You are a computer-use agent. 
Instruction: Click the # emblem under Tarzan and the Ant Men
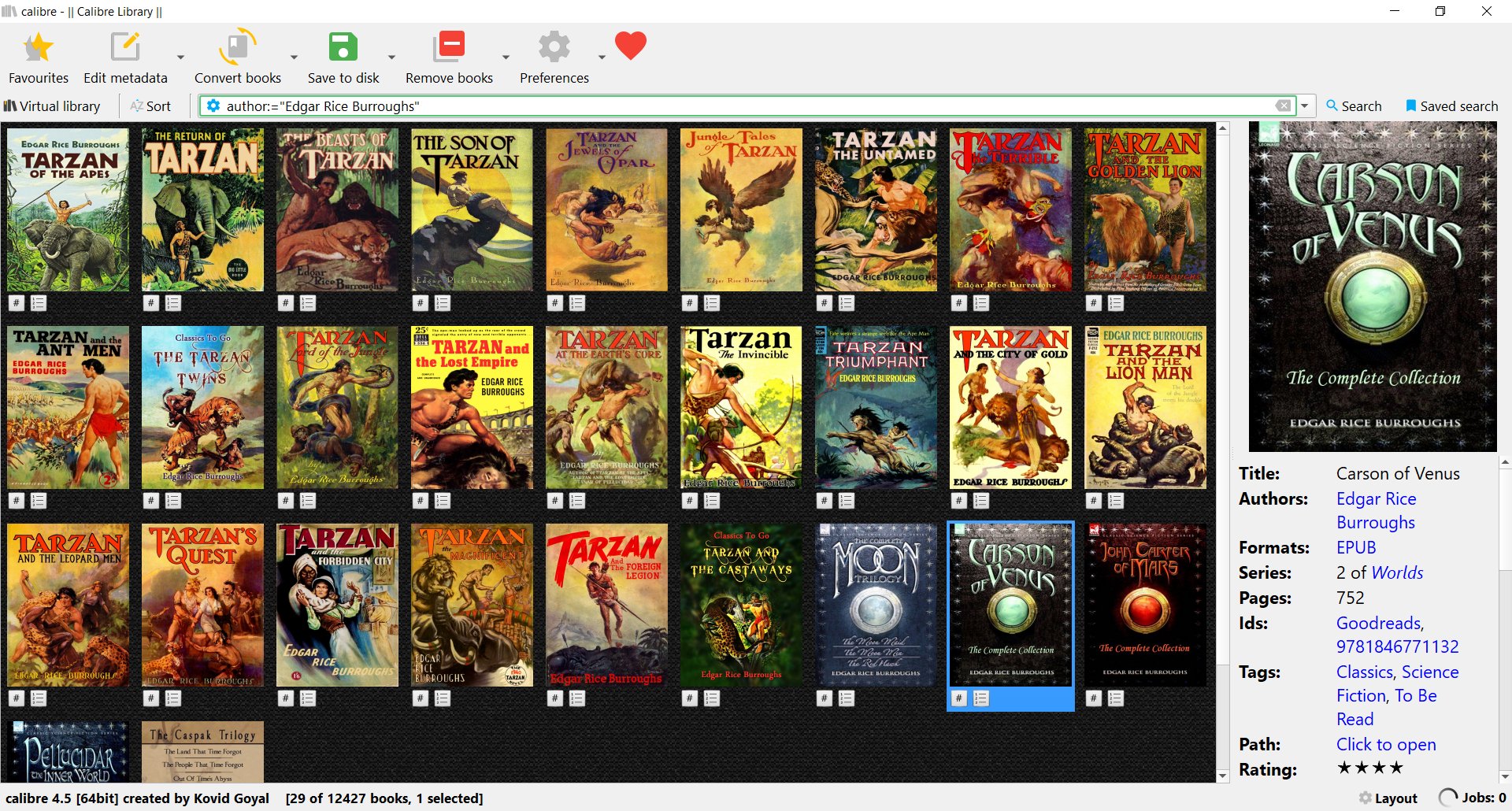coord(17,501)
